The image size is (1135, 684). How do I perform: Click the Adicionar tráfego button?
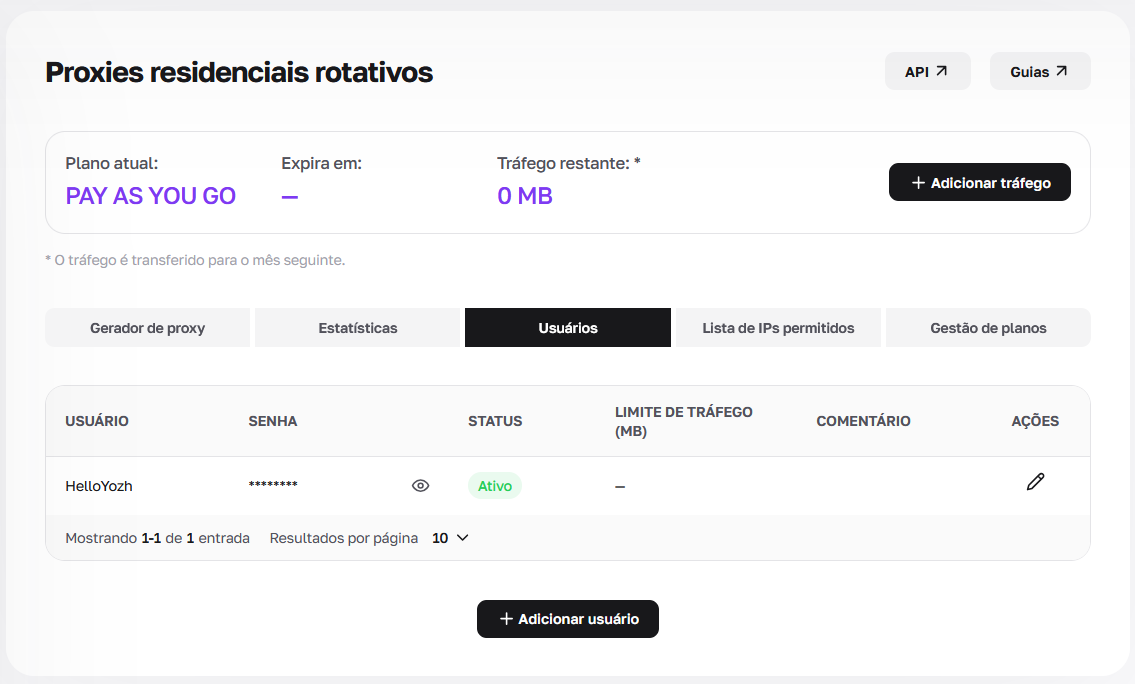[x=979, y=182]
